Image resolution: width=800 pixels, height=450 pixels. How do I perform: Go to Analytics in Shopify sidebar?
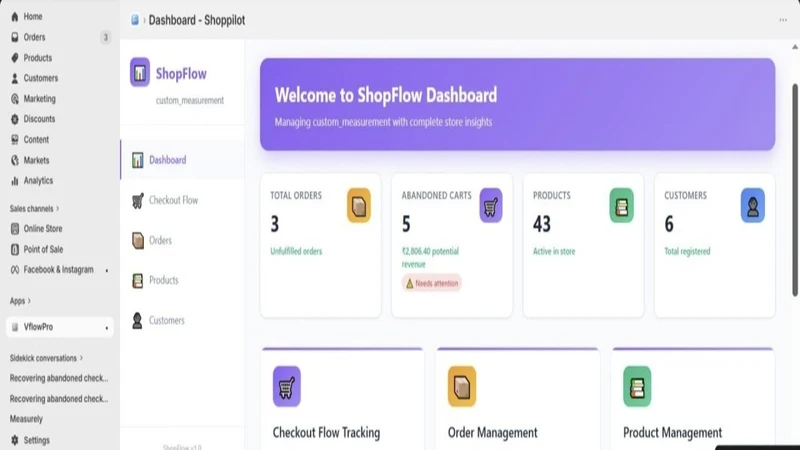click(x=38, y=181)
